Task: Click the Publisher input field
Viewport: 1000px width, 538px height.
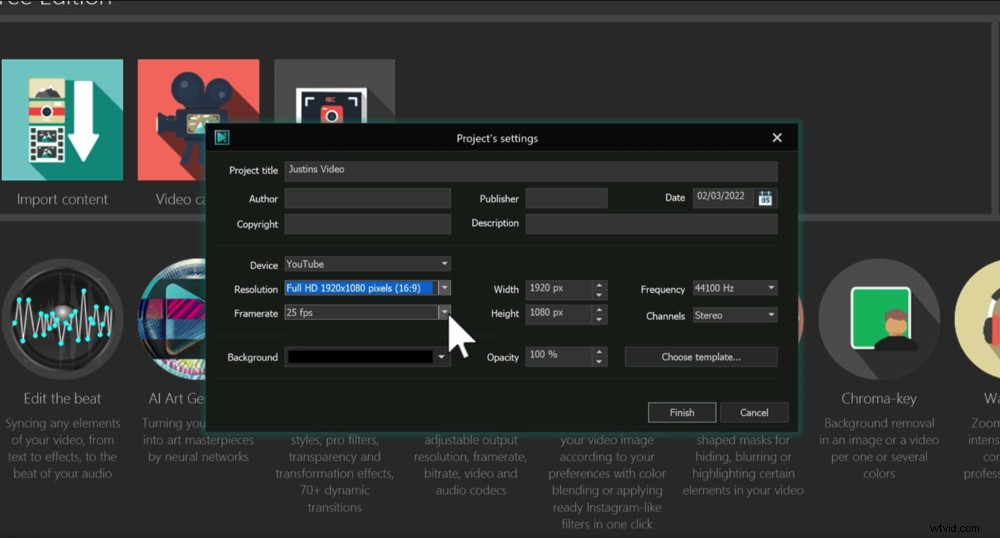Action: pyautogui.click(x=566, y=198)
